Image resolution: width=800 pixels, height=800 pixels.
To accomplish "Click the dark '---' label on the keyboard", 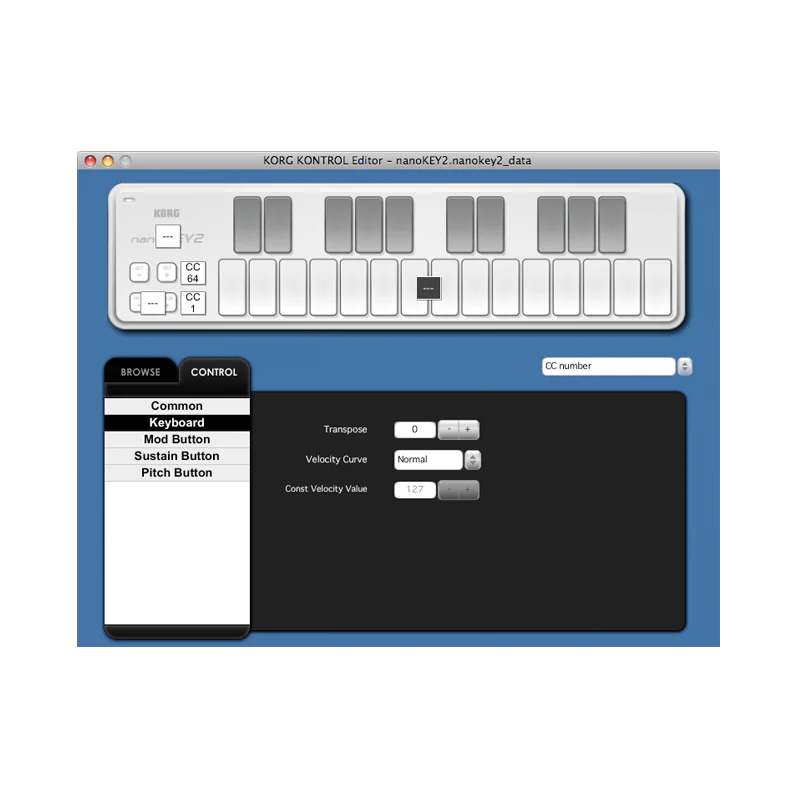I will [429, 288].
